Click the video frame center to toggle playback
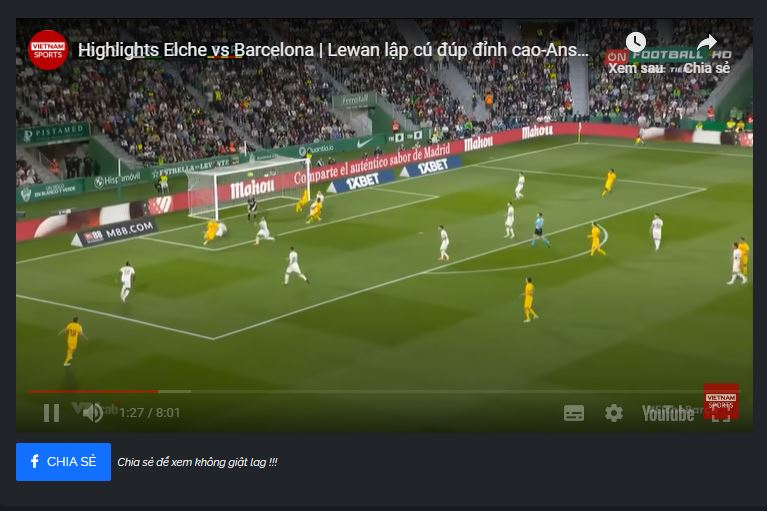Image resolution: width=767 pixels, height=511 pixels. (x=384, y=225)
